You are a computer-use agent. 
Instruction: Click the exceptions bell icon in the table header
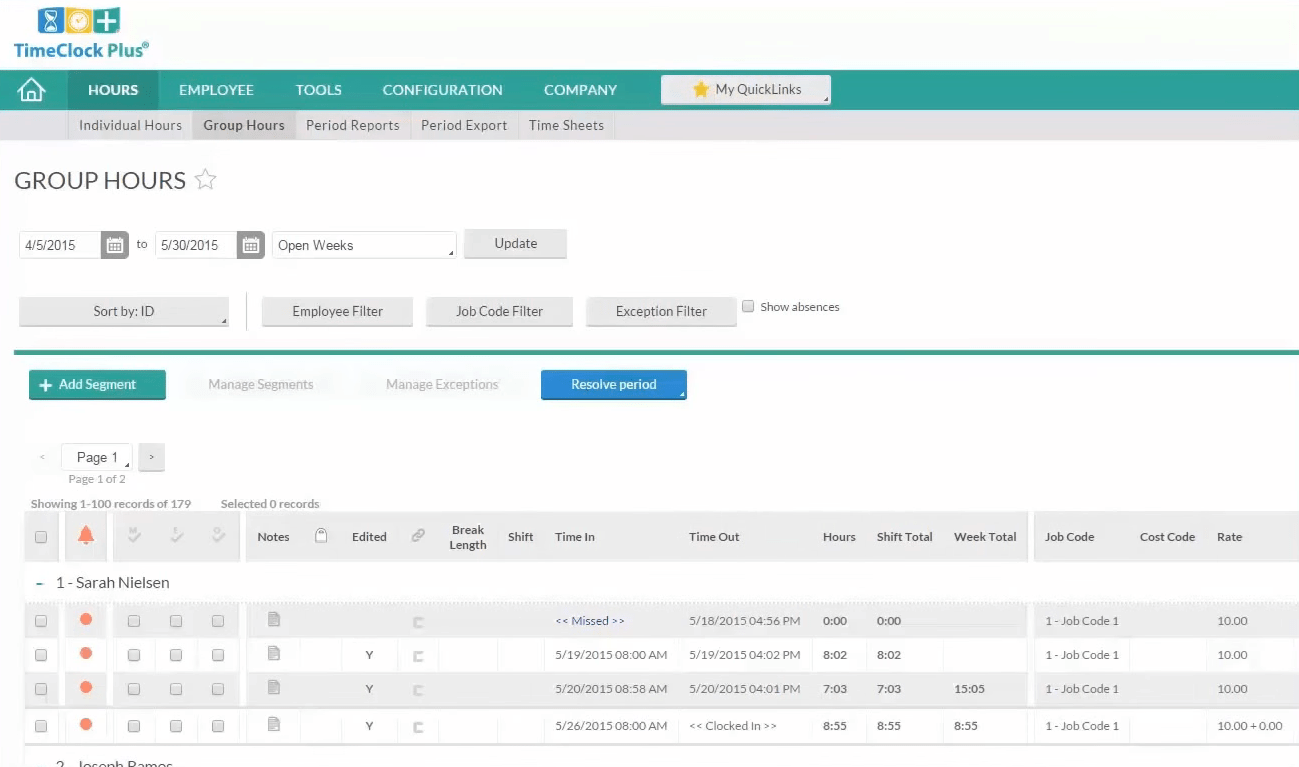click(x=85, y=536)
